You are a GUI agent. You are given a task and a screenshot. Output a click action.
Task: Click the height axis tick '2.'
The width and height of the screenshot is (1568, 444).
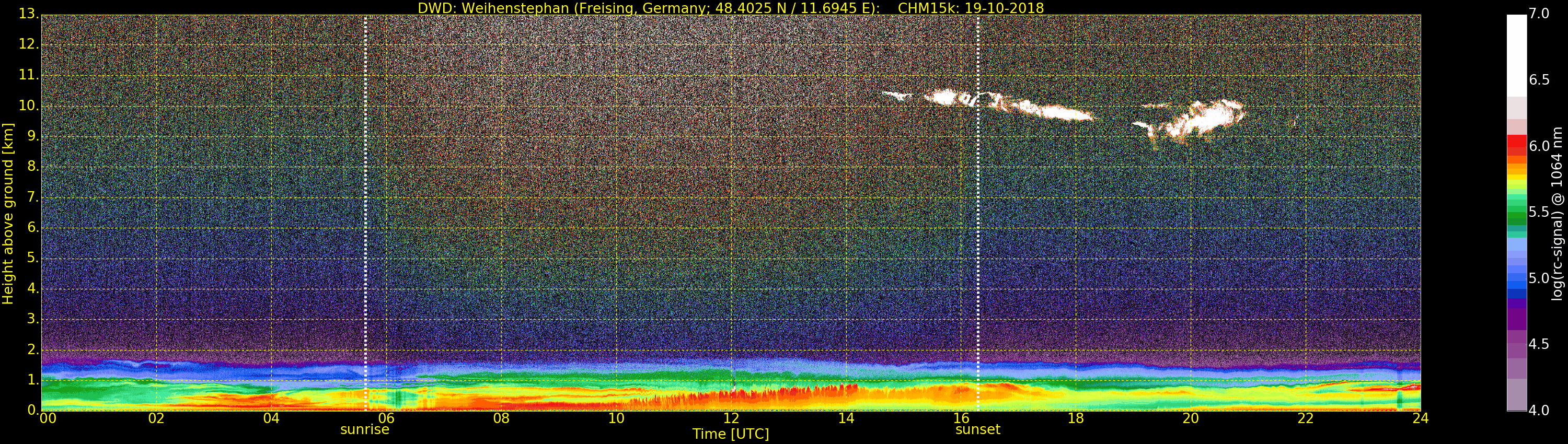pyautogui.click(x=32, y=349)
